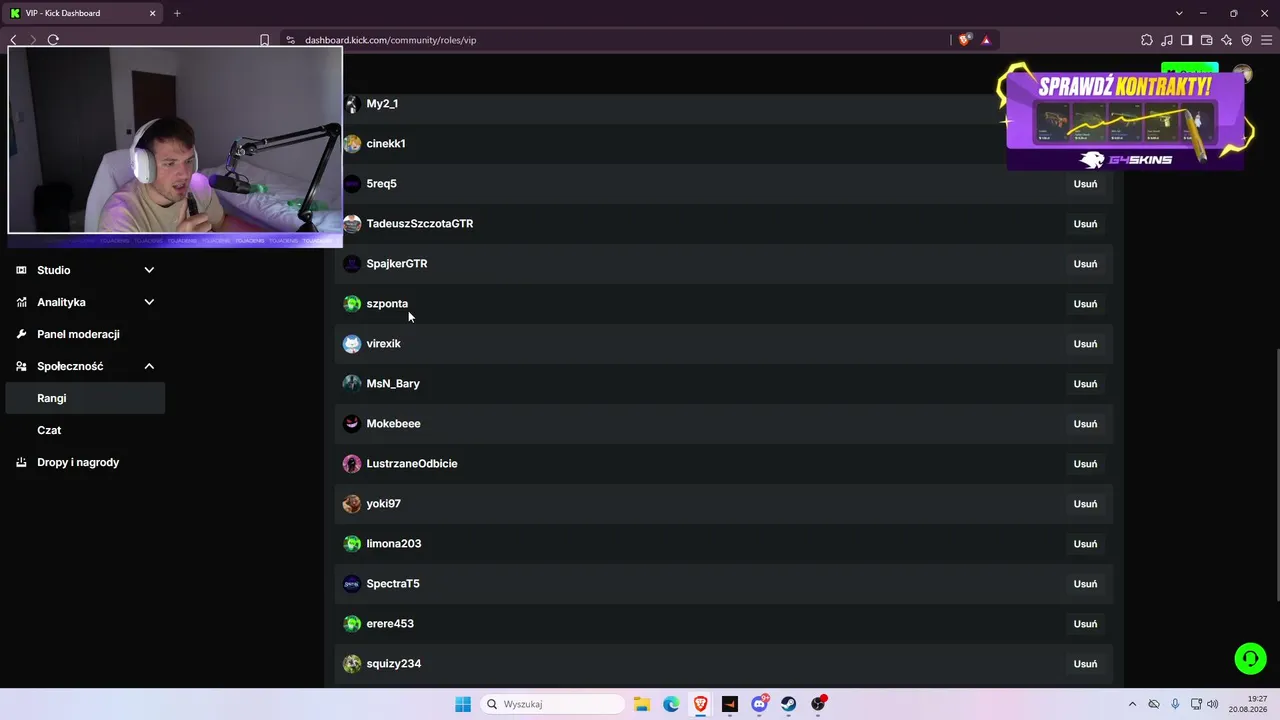
Task: Bookmark this page using the bookmark icon
Action: pyautogui.click(x=265, y=40)
